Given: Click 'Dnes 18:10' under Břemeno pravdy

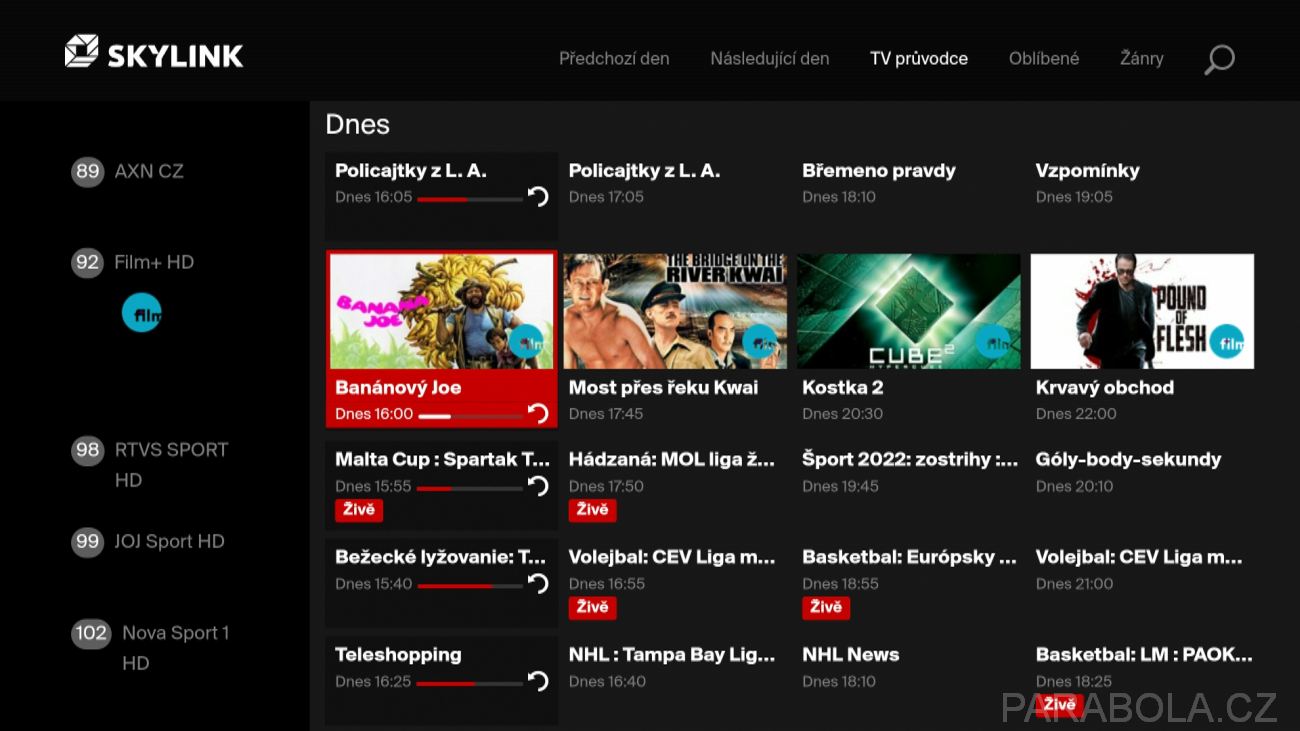Looking at the screenshot, I should [839, 197].
